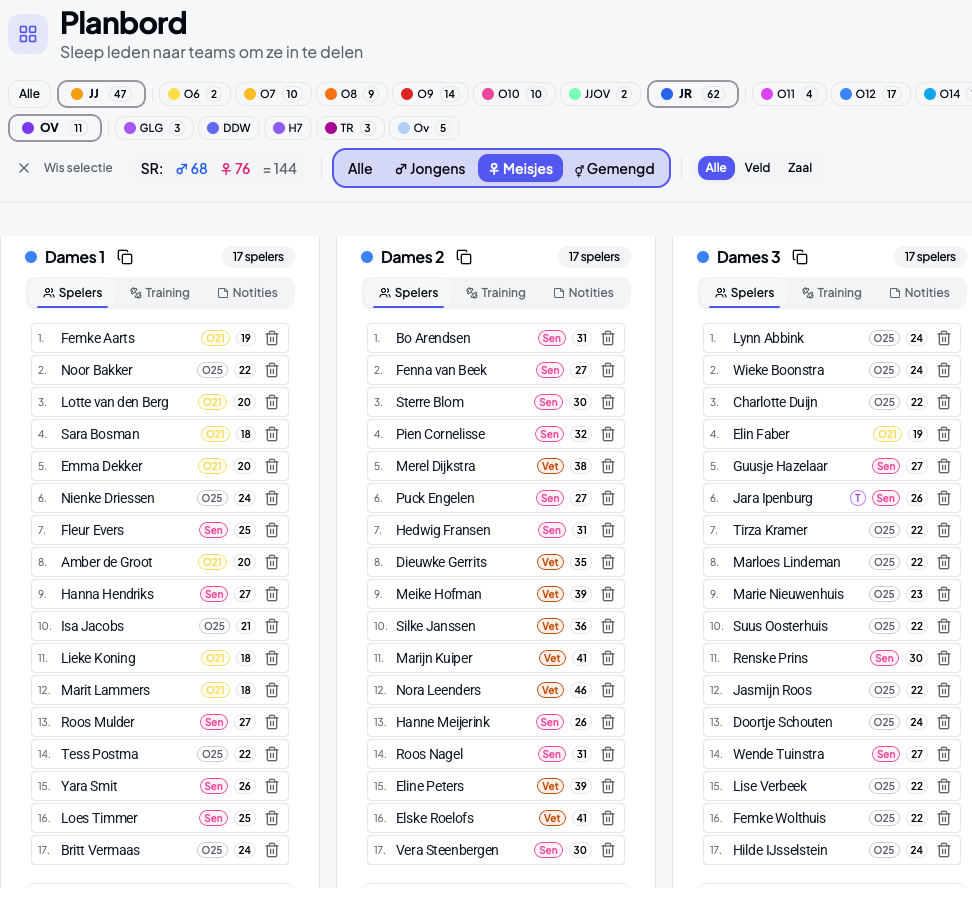Click the duplicate icon beside Dames 2

[464, 257]
